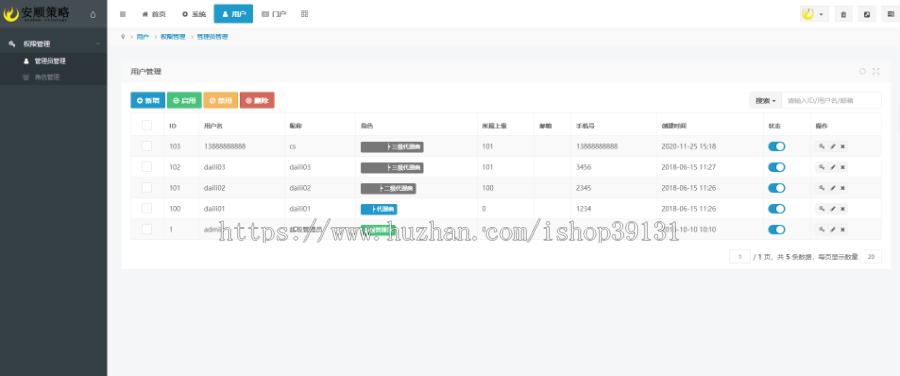Check the checkbox for row ID 103
This screenshot has height=376, width=900.
[147, 146]
